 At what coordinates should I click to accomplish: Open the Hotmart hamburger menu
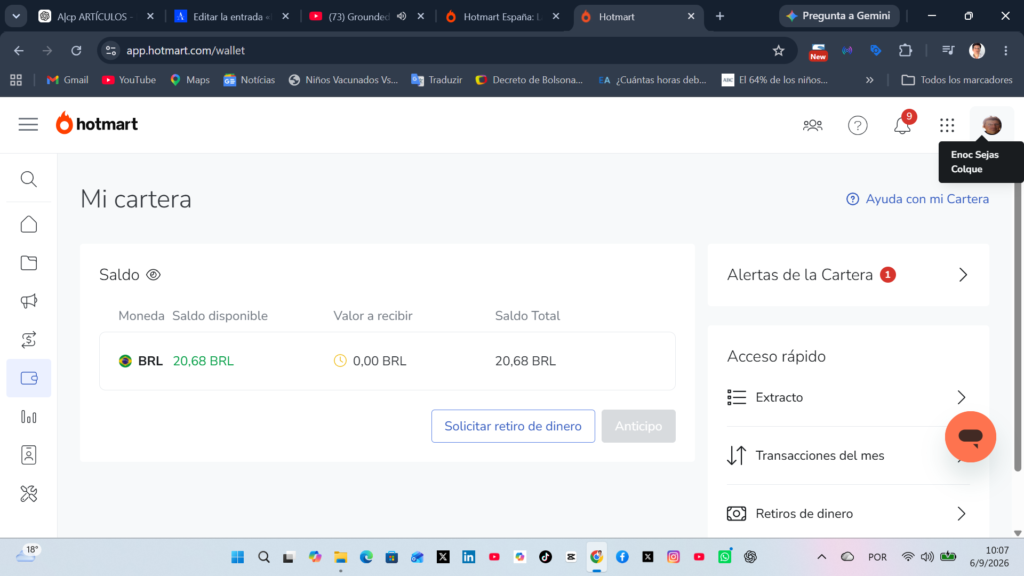[28, 124]
